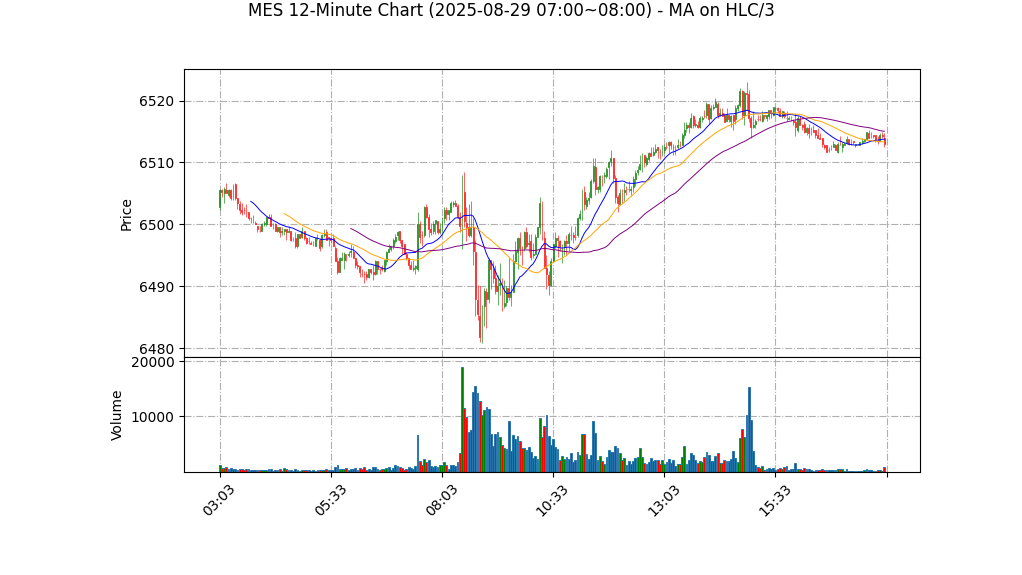
Task: Click the tallest green volume bar after 08:03
Action: (x=462, y=420)
